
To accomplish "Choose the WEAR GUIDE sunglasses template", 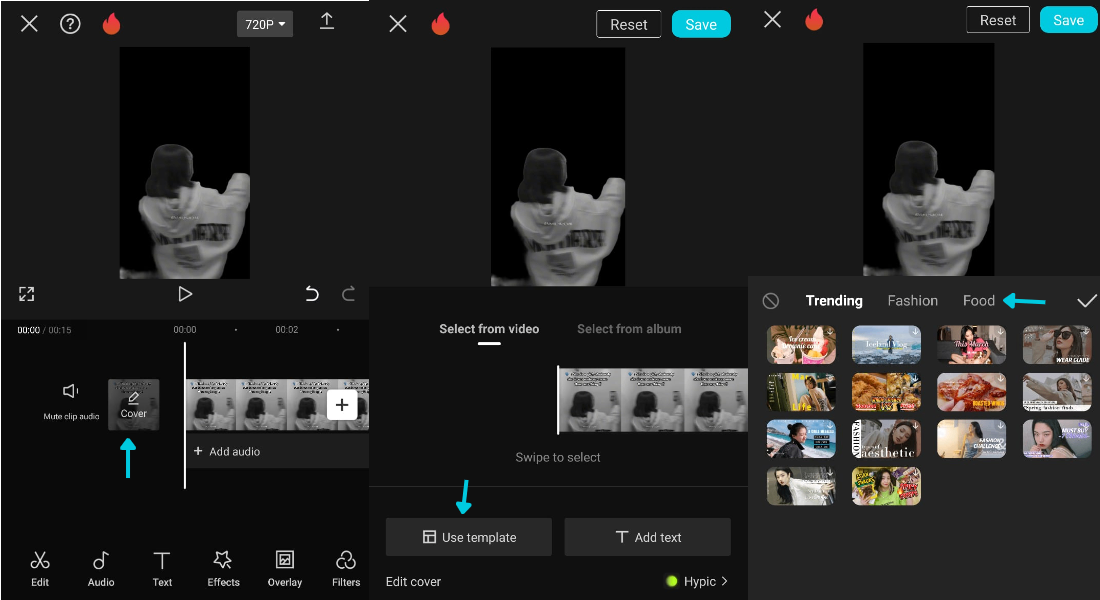I will pos(1057,345).
